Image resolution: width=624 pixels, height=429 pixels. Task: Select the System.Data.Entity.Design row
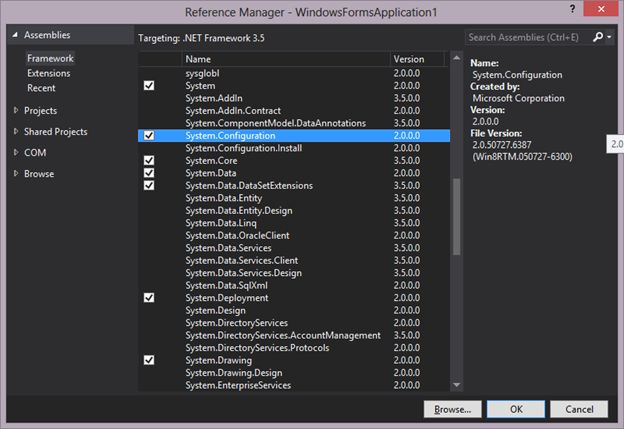click(x=294, y=211)
